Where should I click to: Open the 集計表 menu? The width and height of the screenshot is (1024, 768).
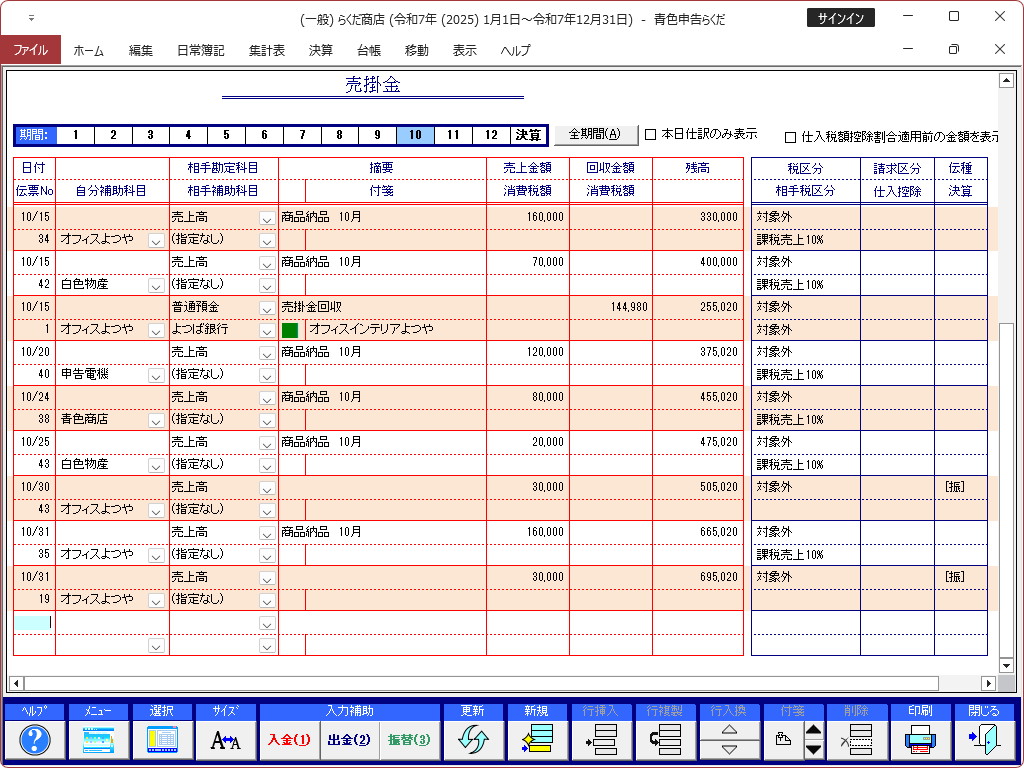(266, 50)
